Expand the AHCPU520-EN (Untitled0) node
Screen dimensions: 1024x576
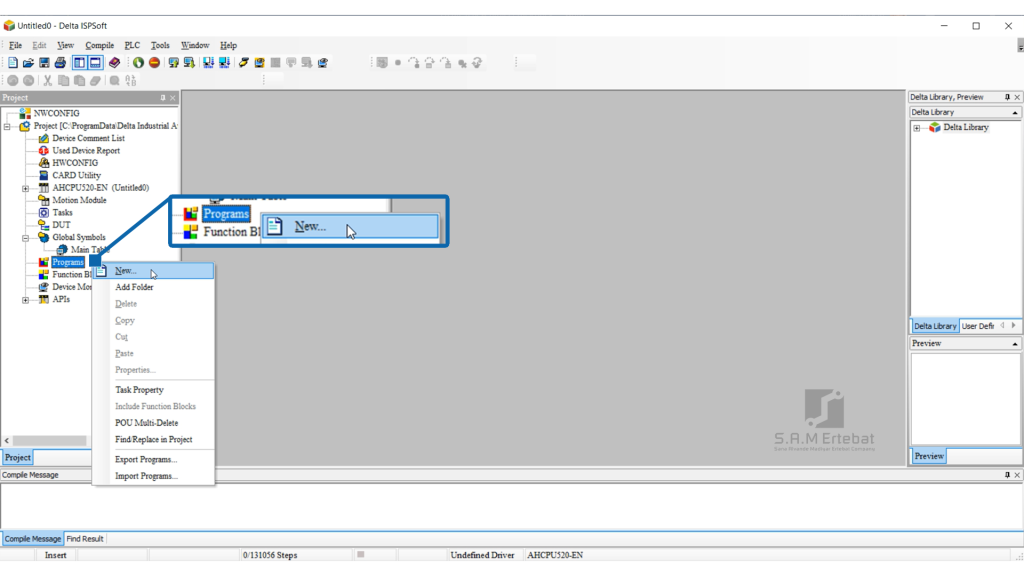(x=25, y=188)
